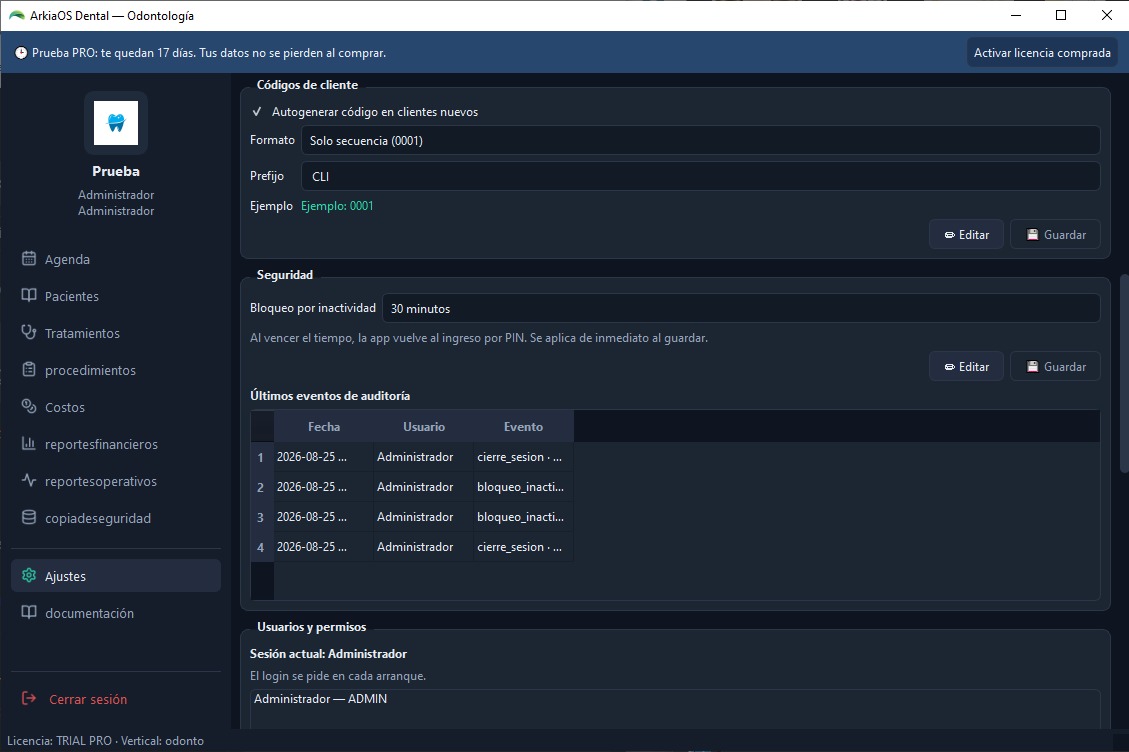This screenshot has width=1129, height=752.
Task: Click the procedimientos clipboard icon
Action: 29,370
